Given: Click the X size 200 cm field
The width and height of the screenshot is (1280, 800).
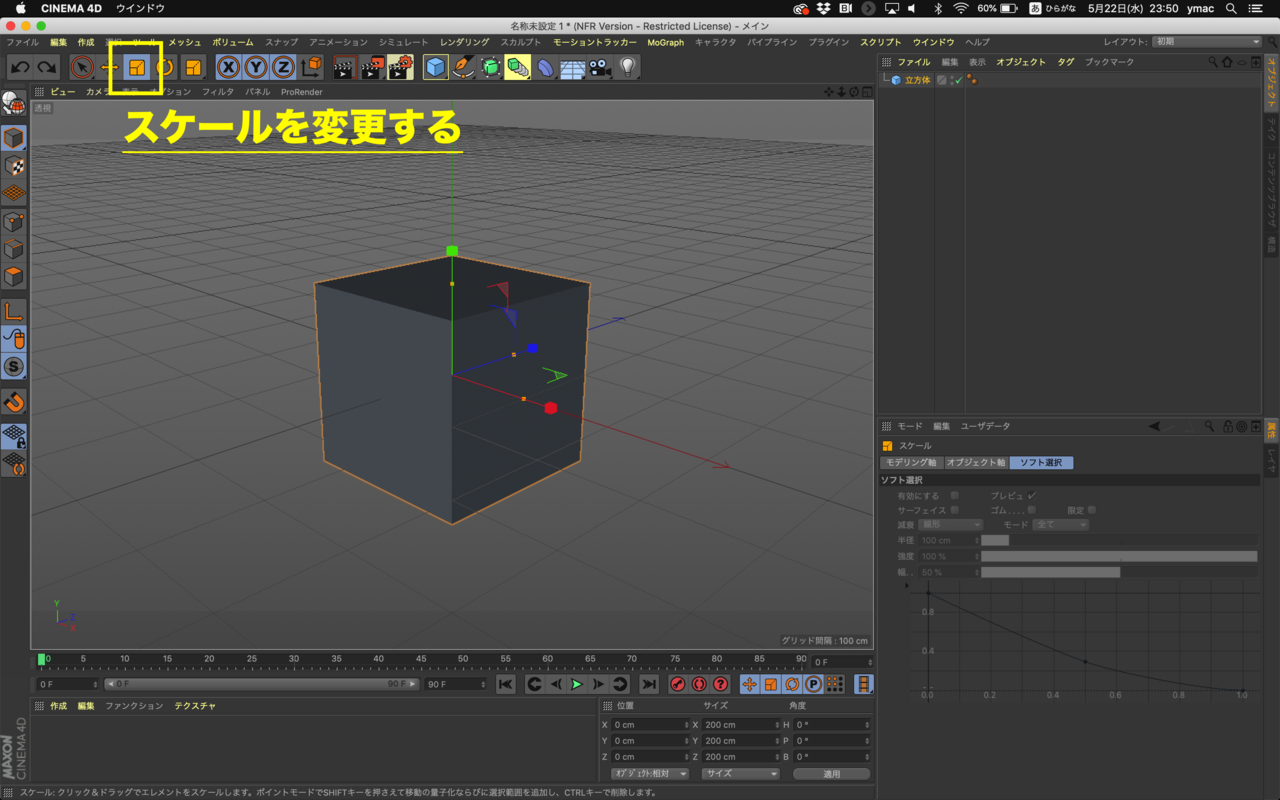Looking at the screenshot, I should 740,725.
